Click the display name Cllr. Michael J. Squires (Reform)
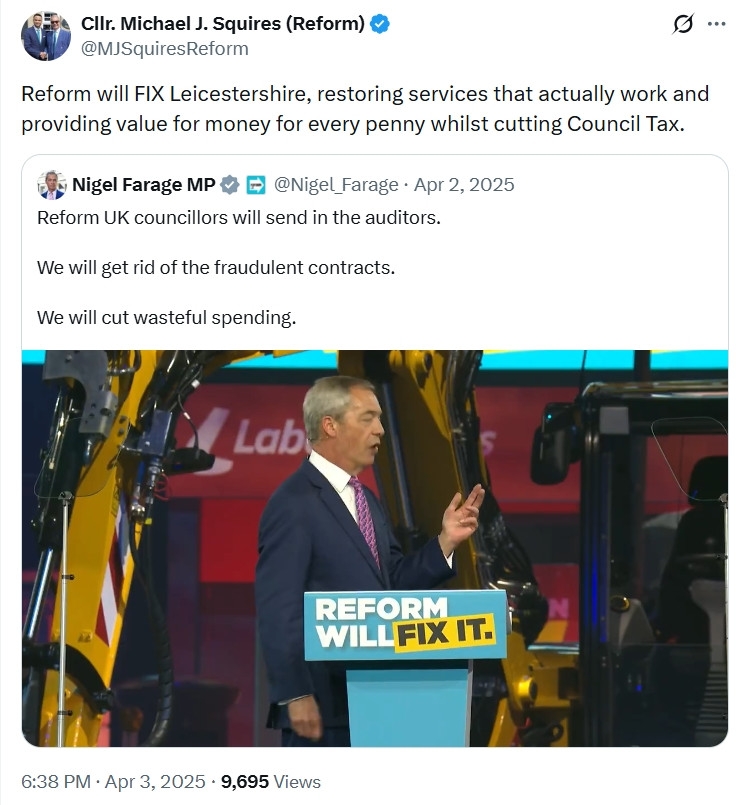 point(223,24)
